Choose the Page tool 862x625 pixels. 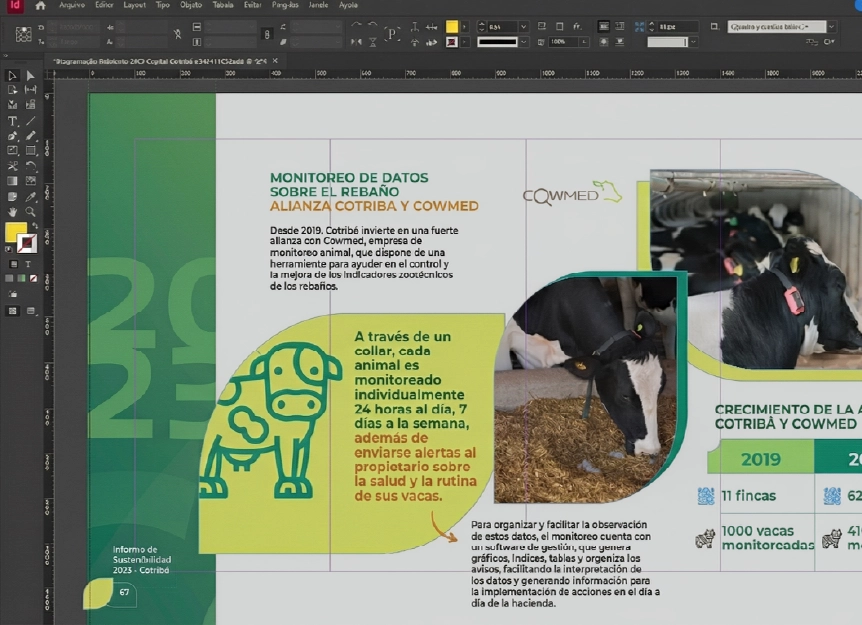pos(12,90)
